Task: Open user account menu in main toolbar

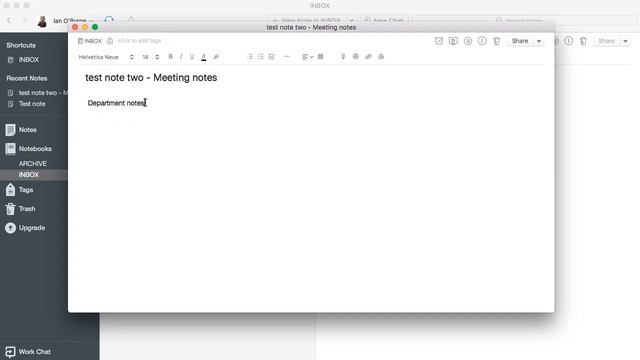Action: pyautogui.click(x=65, y=20)
